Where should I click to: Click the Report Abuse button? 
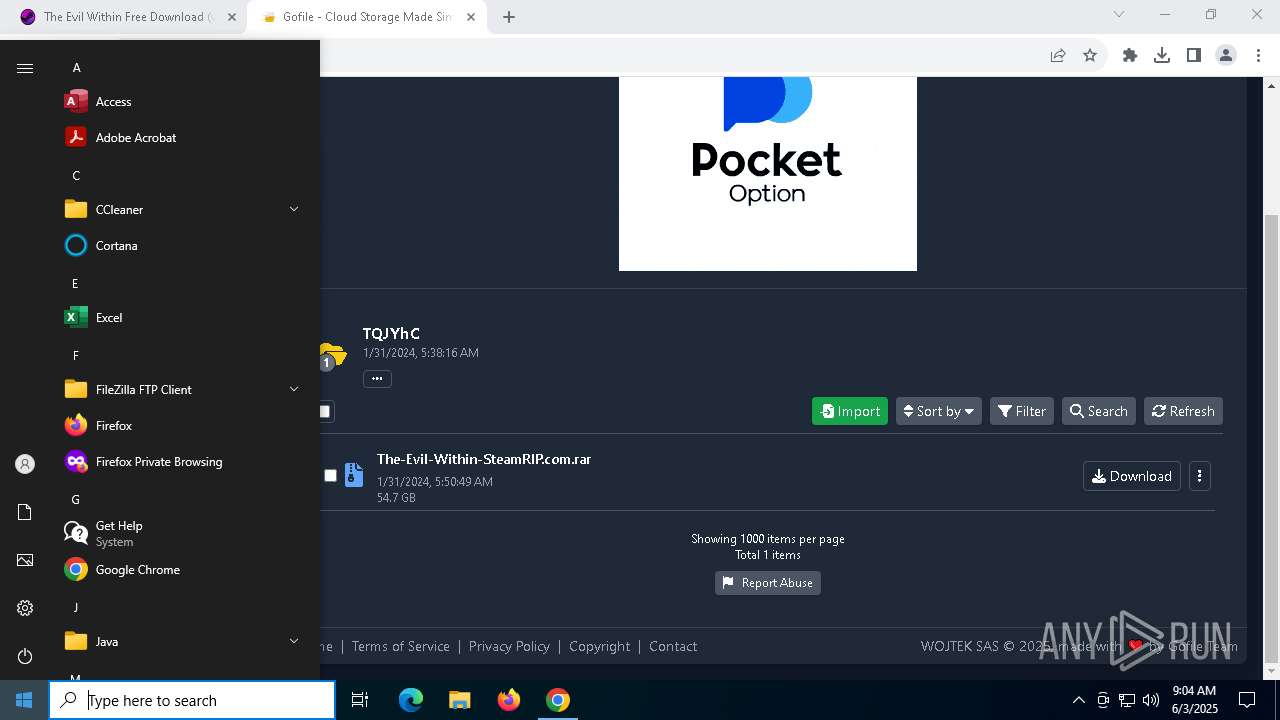click(768, 583)
